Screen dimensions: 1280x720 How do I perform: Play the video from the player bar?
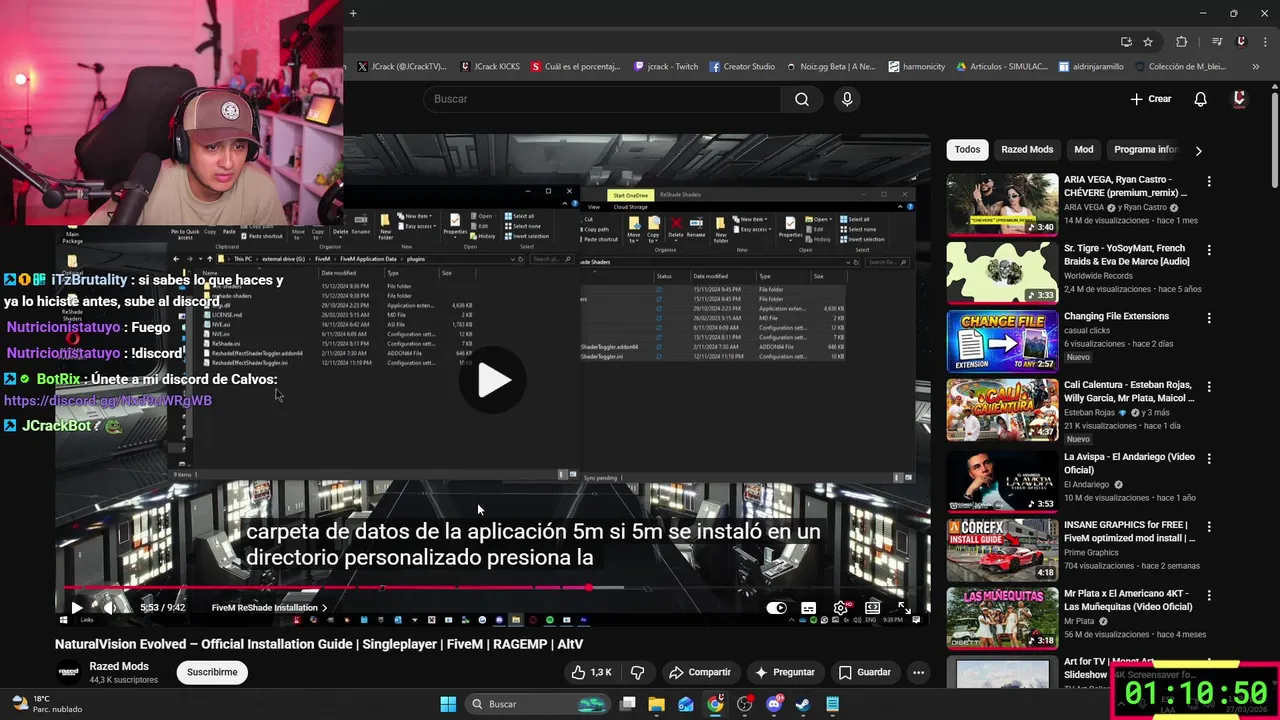coord(77,607)
